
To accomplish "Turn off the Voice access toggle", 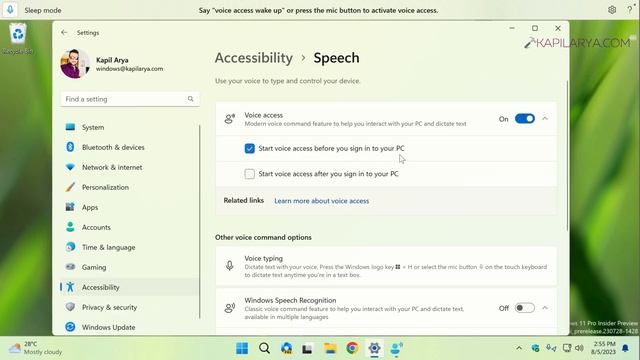I will pyautogui.click(x=525, y=119).
